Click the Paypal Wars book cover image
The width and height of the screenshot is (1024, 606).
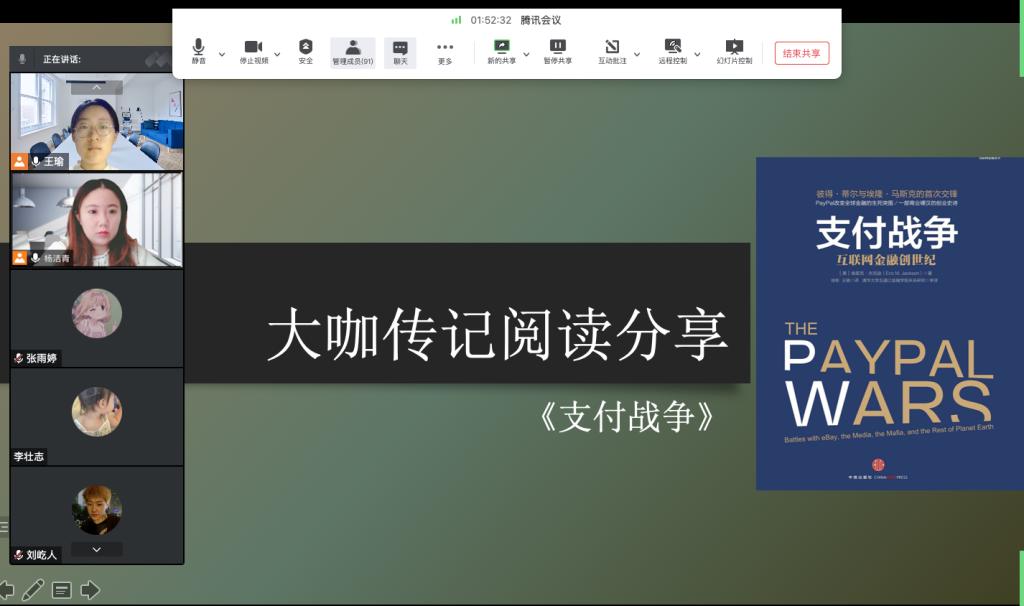[x=889, y=323]
